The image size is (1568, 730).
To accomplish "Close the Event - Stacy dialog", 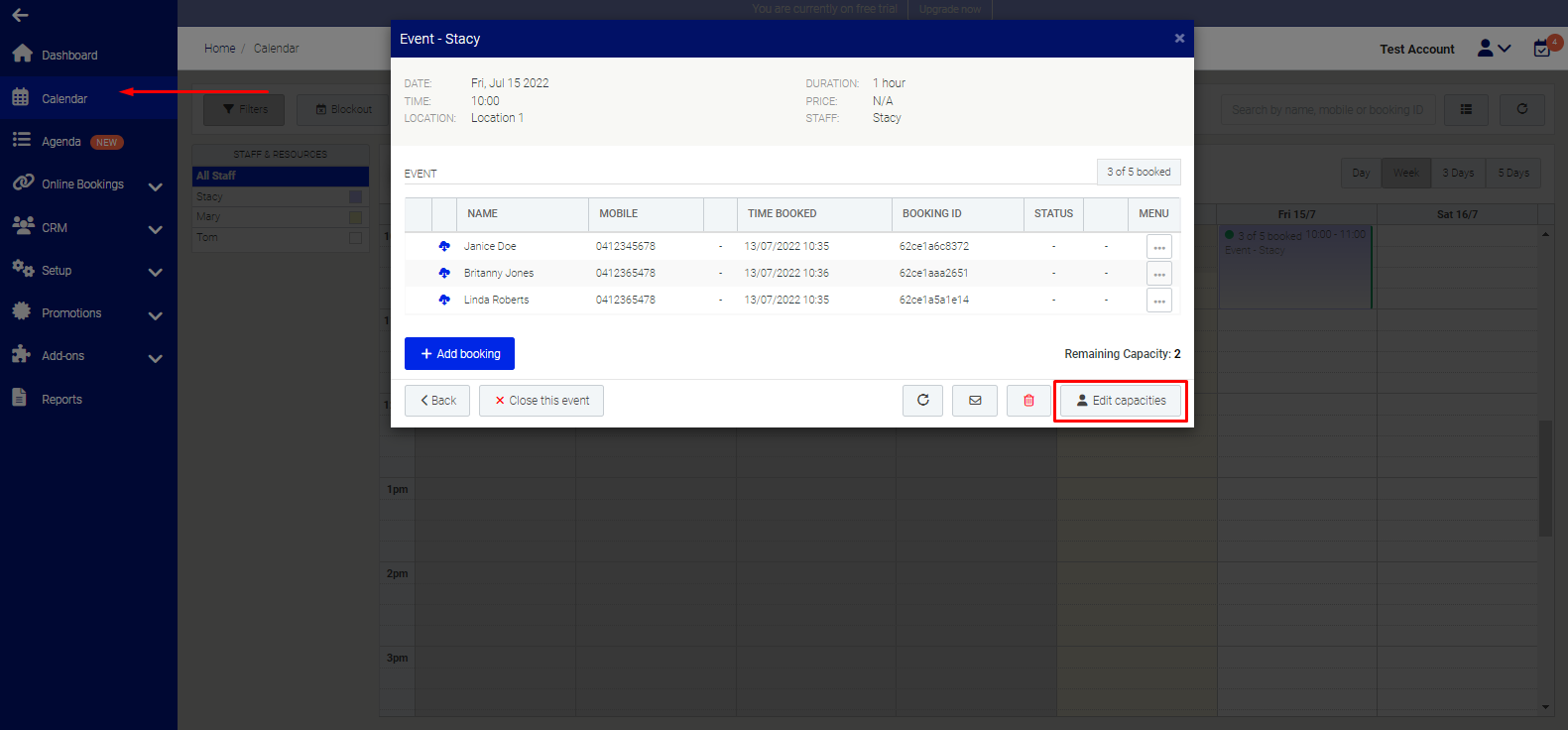I will 1179,39.
